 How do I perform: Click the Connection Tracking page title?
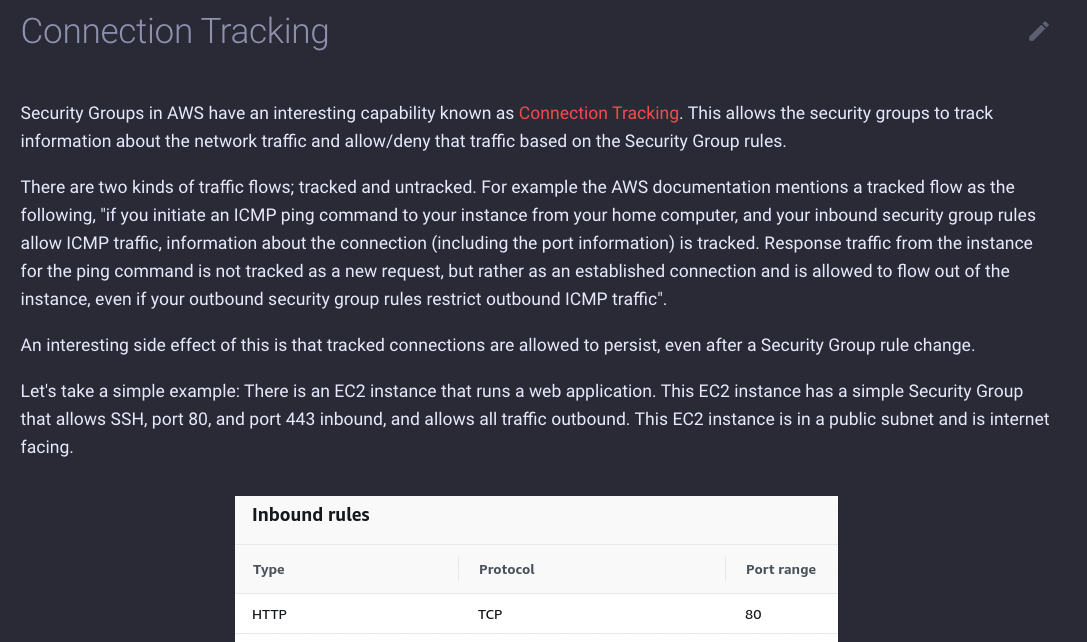[175, 32]
